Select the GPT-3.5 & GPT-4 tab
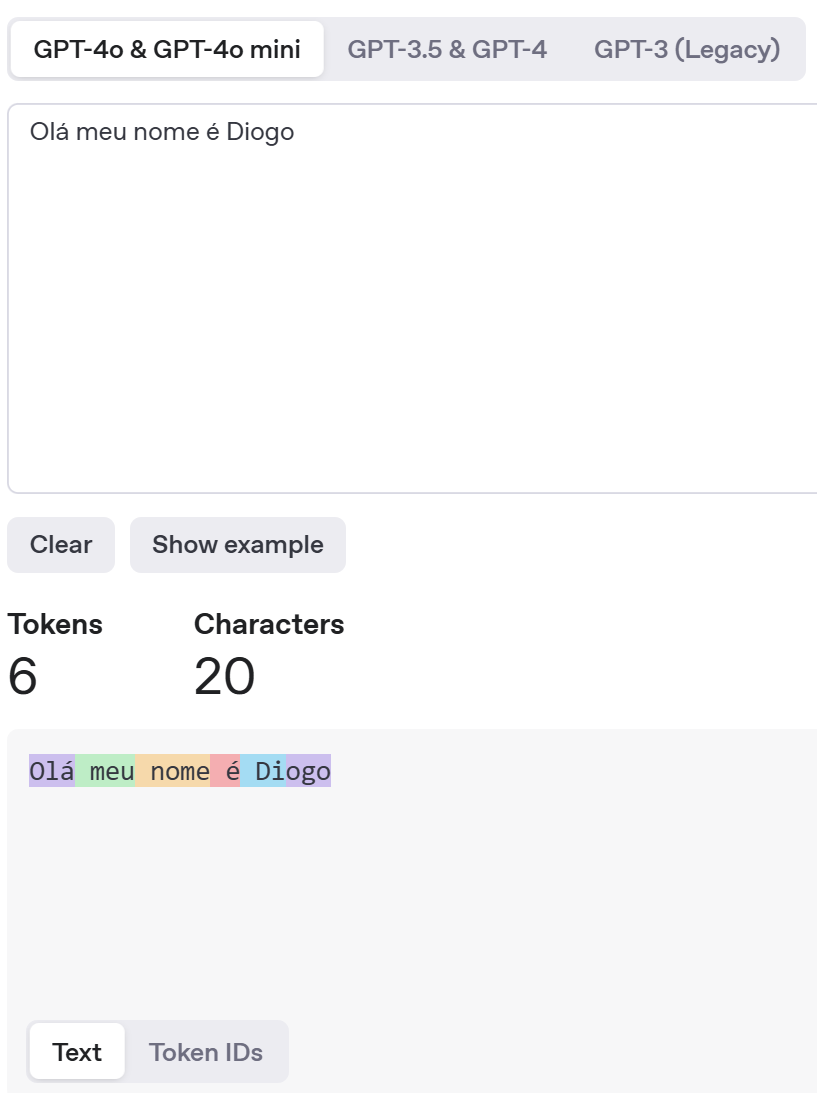 pyautogui.click(x=447, y=49)
